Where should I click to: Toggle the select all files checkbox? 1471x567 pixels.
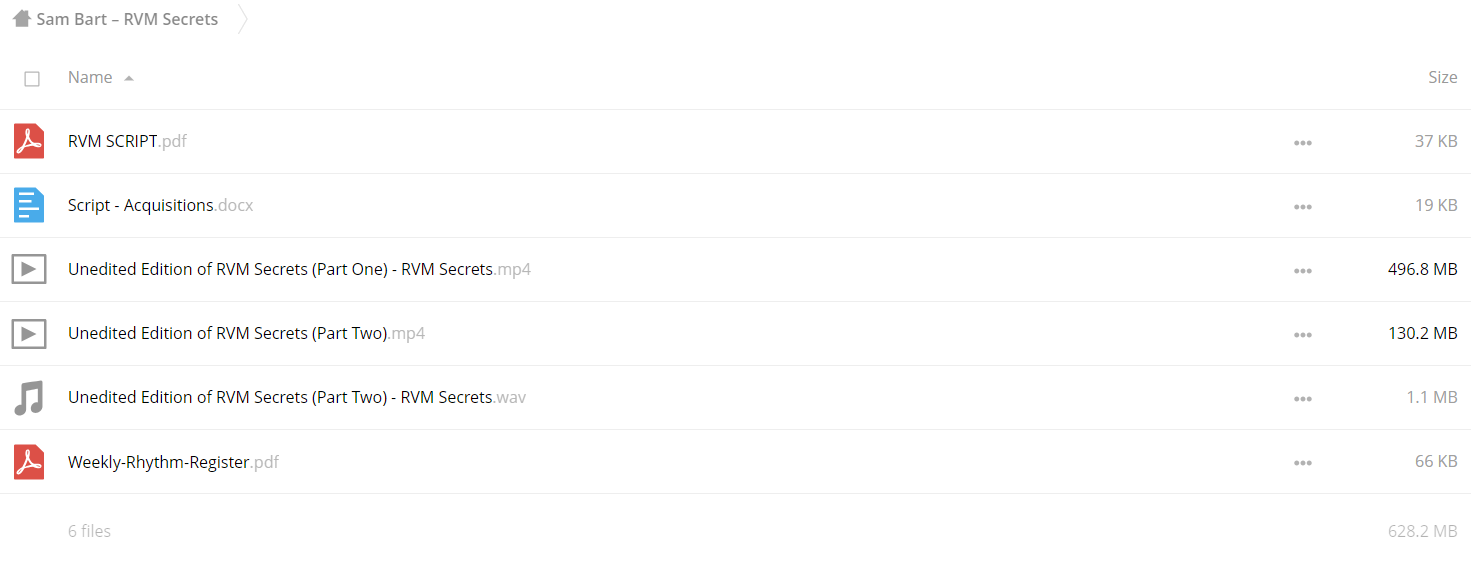click(x=32, y=78)
